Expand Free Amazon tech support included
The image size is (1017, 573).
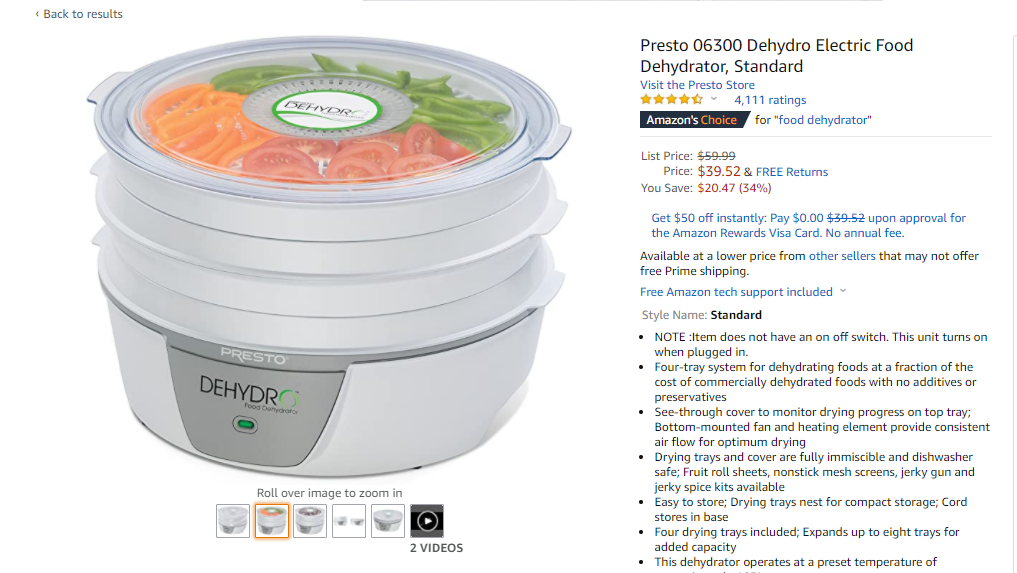(x=736, y=292)
